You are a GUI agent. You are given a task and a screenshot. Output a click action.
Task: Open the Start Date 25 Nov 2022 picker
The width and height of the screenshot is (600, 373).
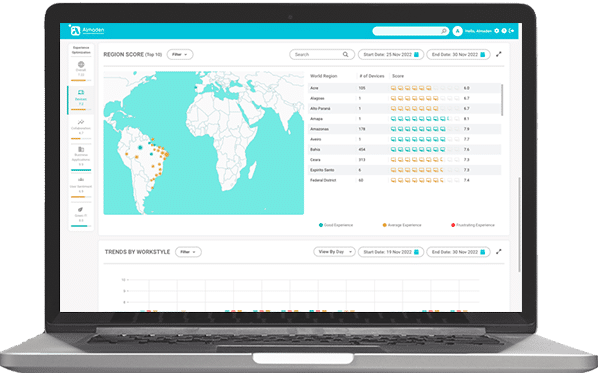pyautogui.click(x=391, y=54)
